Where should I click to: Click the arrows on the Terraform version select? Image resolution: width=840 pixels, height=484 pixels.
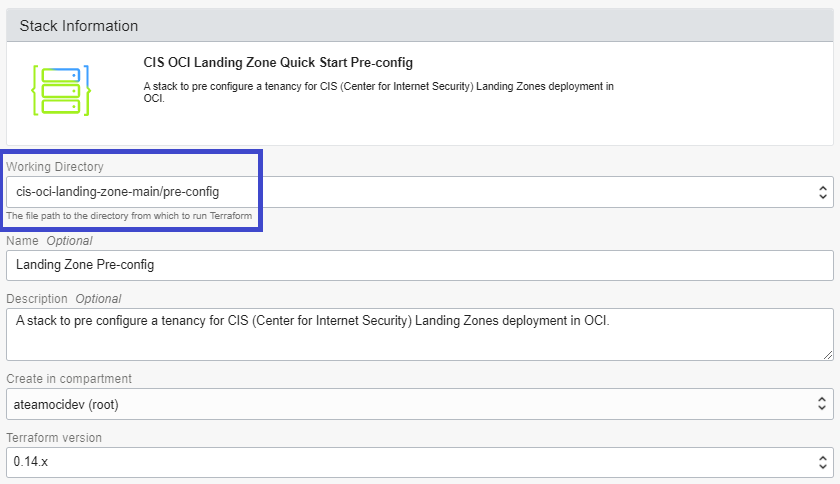pos(823,462)
